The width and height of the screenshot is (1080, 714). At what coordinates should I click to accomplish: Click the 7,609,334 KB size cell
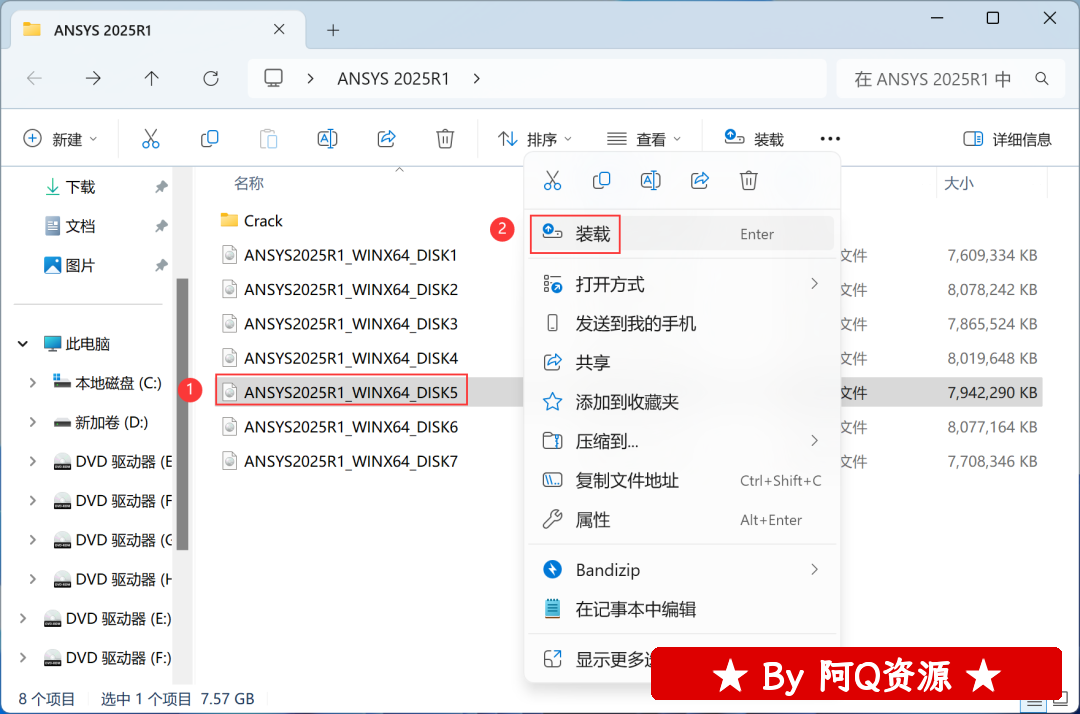992,255
